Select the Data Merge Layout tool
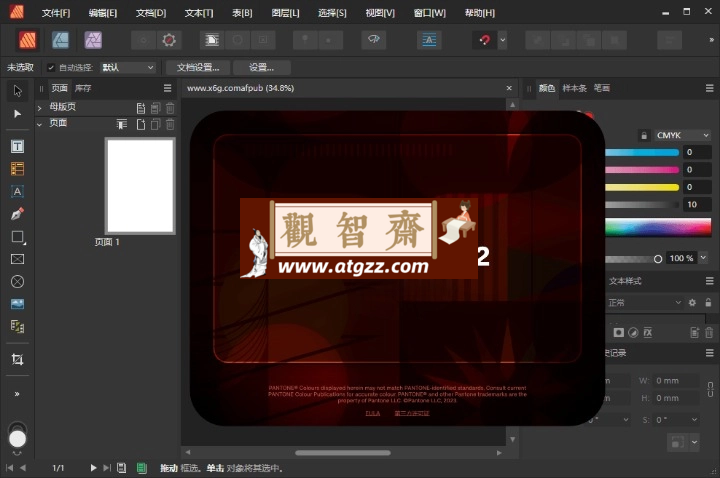 (17, 326)
